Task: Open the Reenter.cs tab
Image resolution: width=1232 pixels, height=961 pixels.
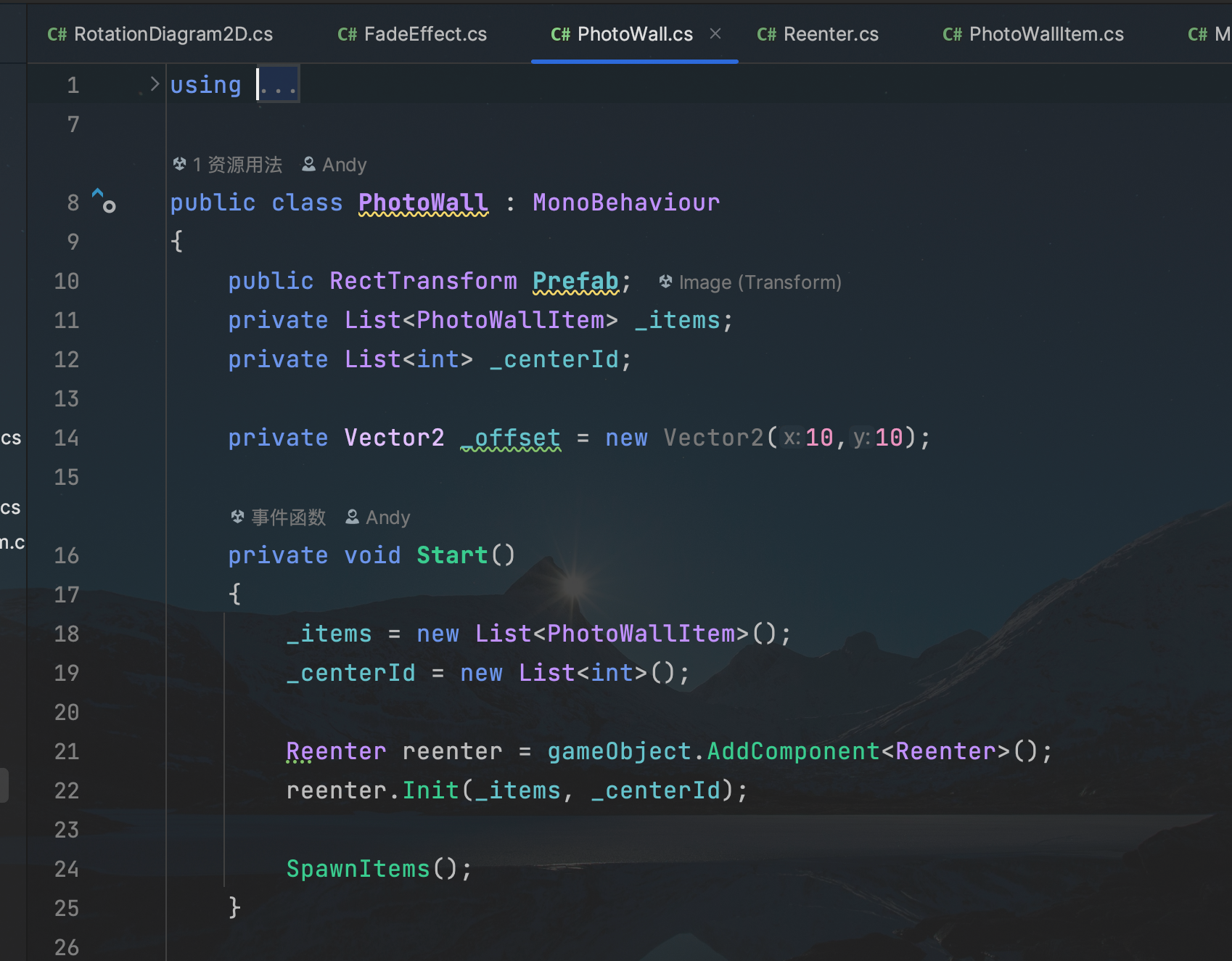Action: (818, 34)
